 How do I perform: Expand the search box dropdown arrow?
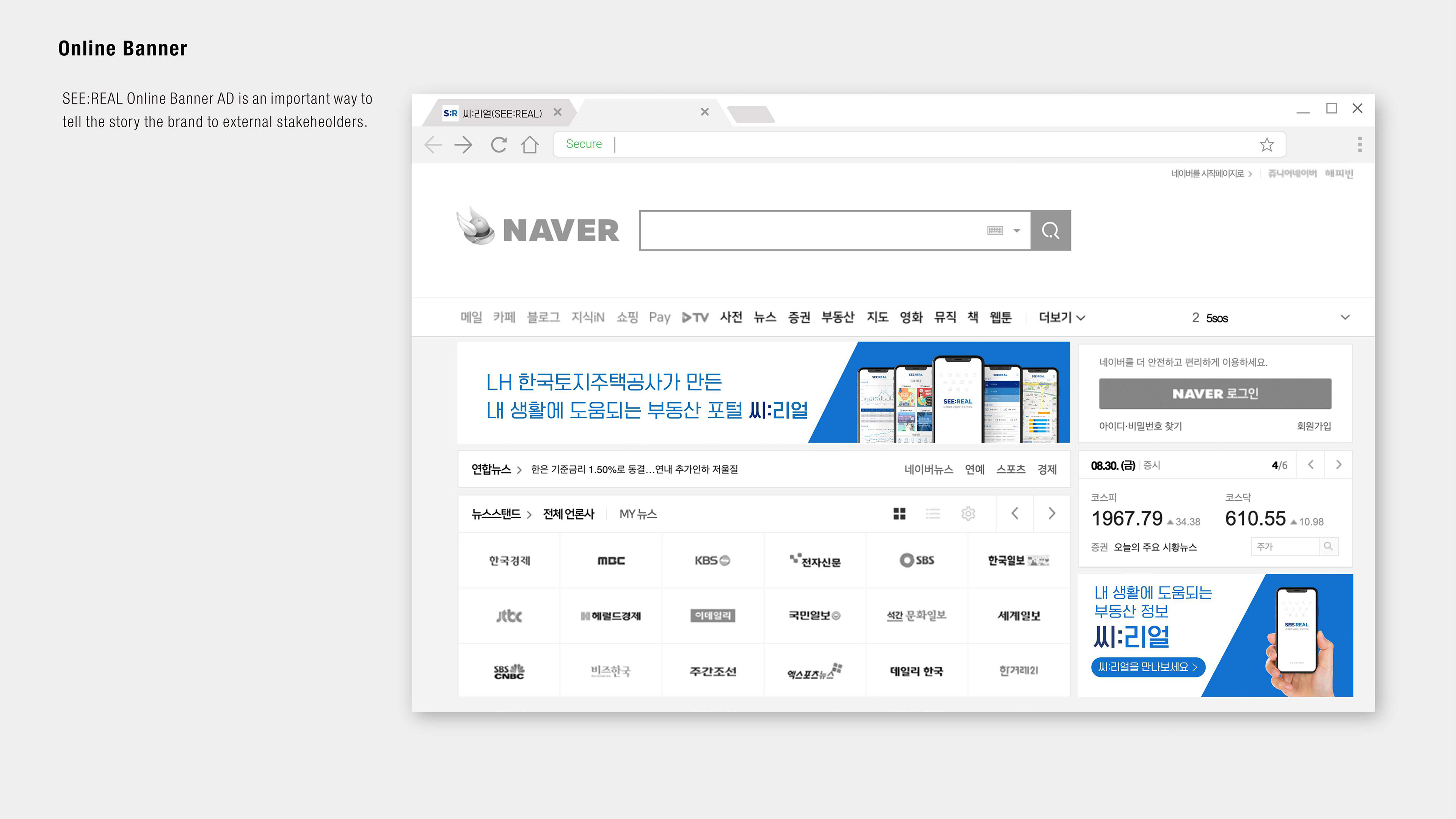click(x=1017, y=231)
